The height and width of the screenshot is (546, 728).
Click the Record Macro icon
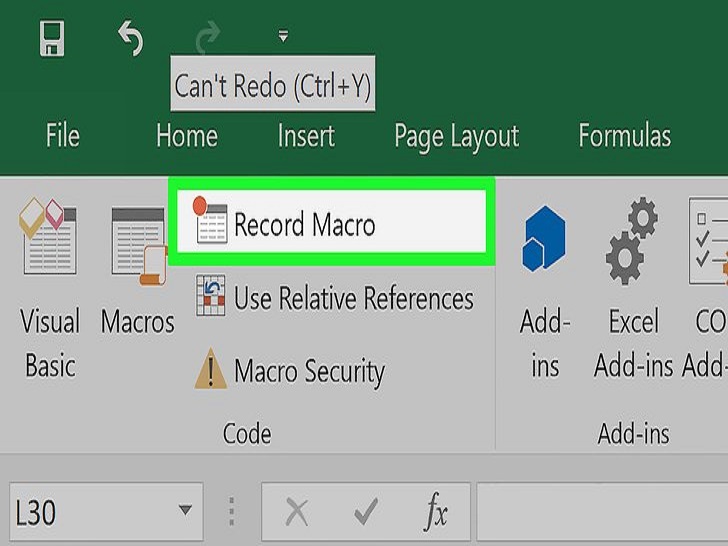point(210,220)
